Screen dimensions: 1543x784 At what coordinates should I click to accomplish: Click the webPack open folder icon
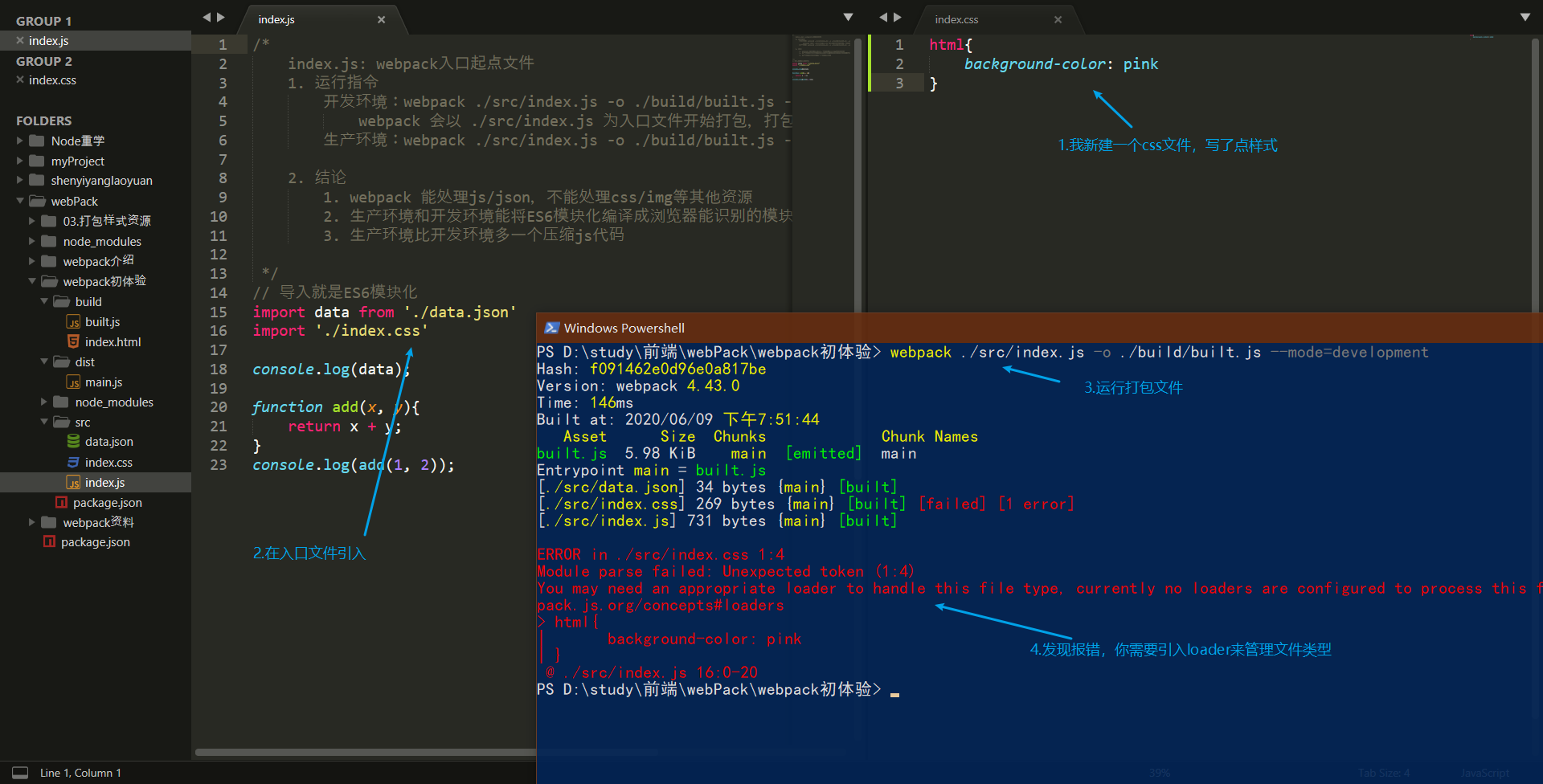click(x=37, y=201)
